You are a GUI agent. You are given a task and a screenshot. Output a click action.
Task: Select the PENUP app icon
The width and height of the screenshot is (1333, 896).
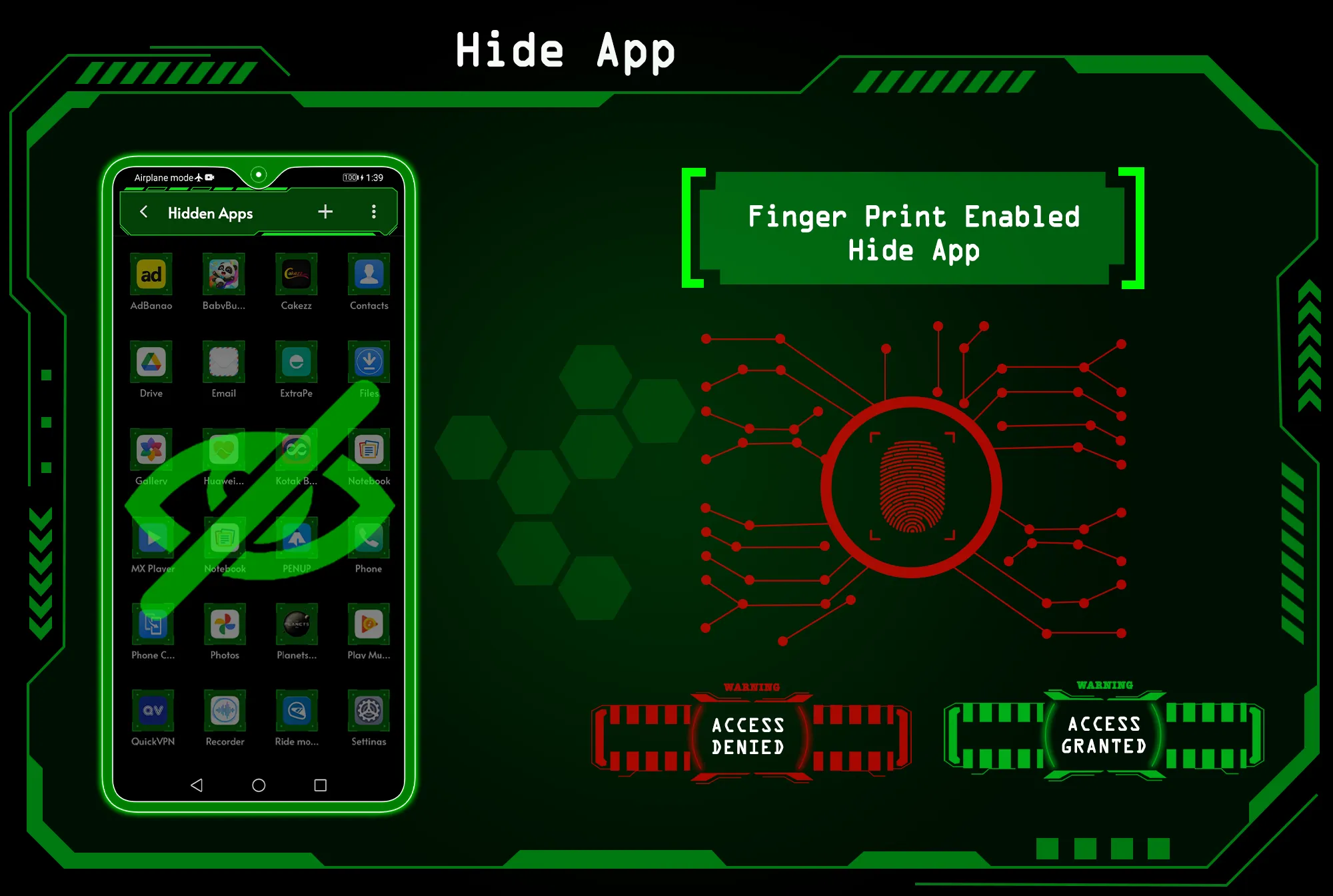(293, 543)
